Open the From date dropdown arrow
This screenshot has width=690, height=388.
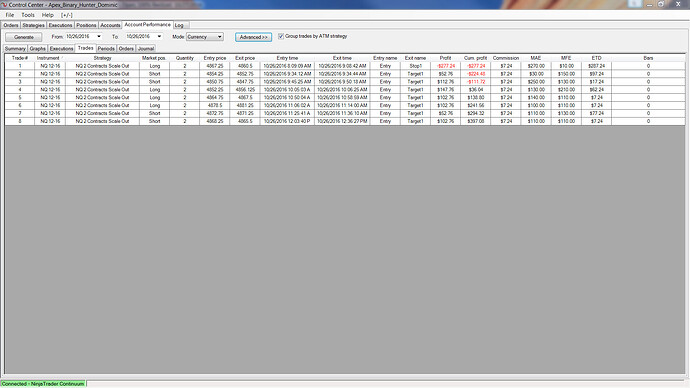[x=99, y=37]
